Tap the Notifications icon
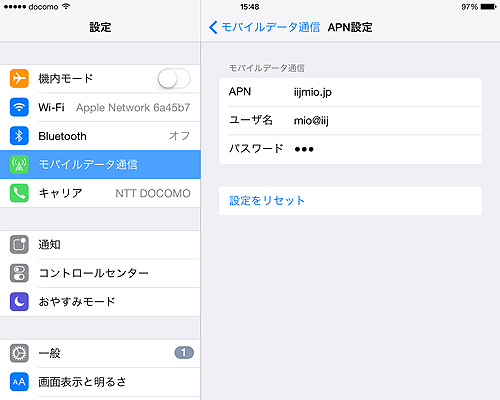This screenshot has height=400, width=500. point(19,244)
